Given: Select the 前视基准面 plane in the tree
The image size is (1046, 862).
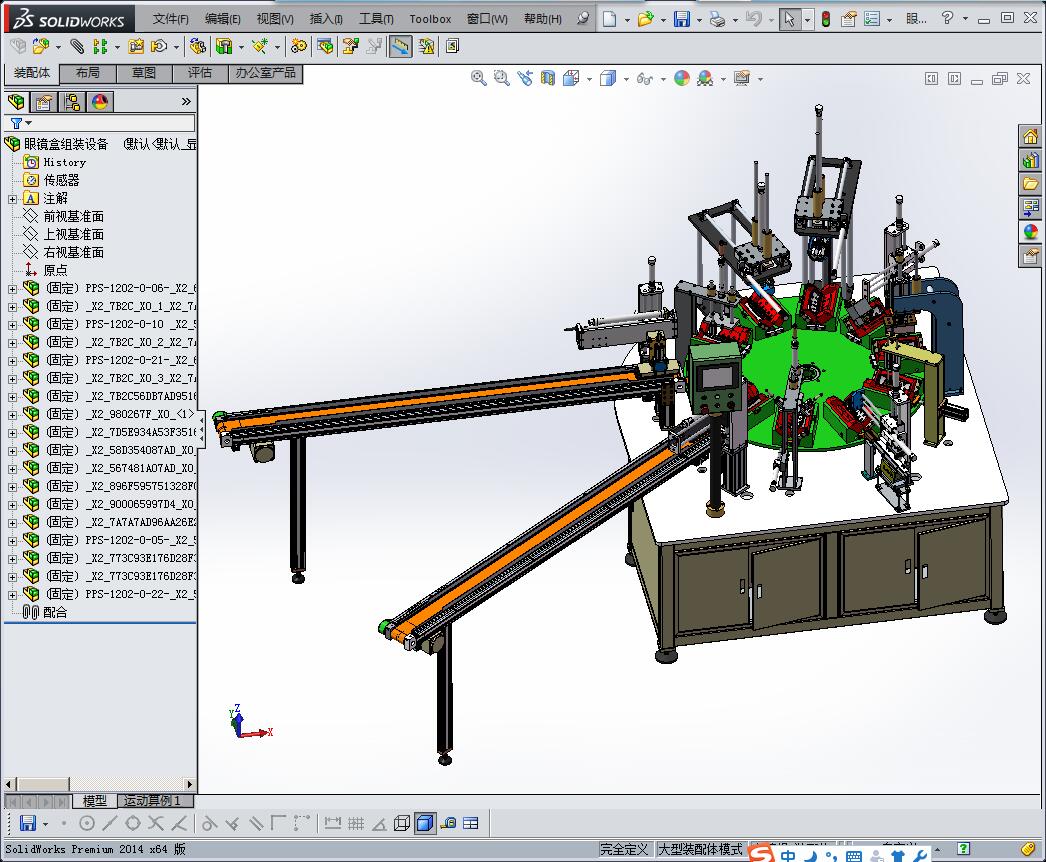Looking at the screenshot, I should click(x=73, y=216).
